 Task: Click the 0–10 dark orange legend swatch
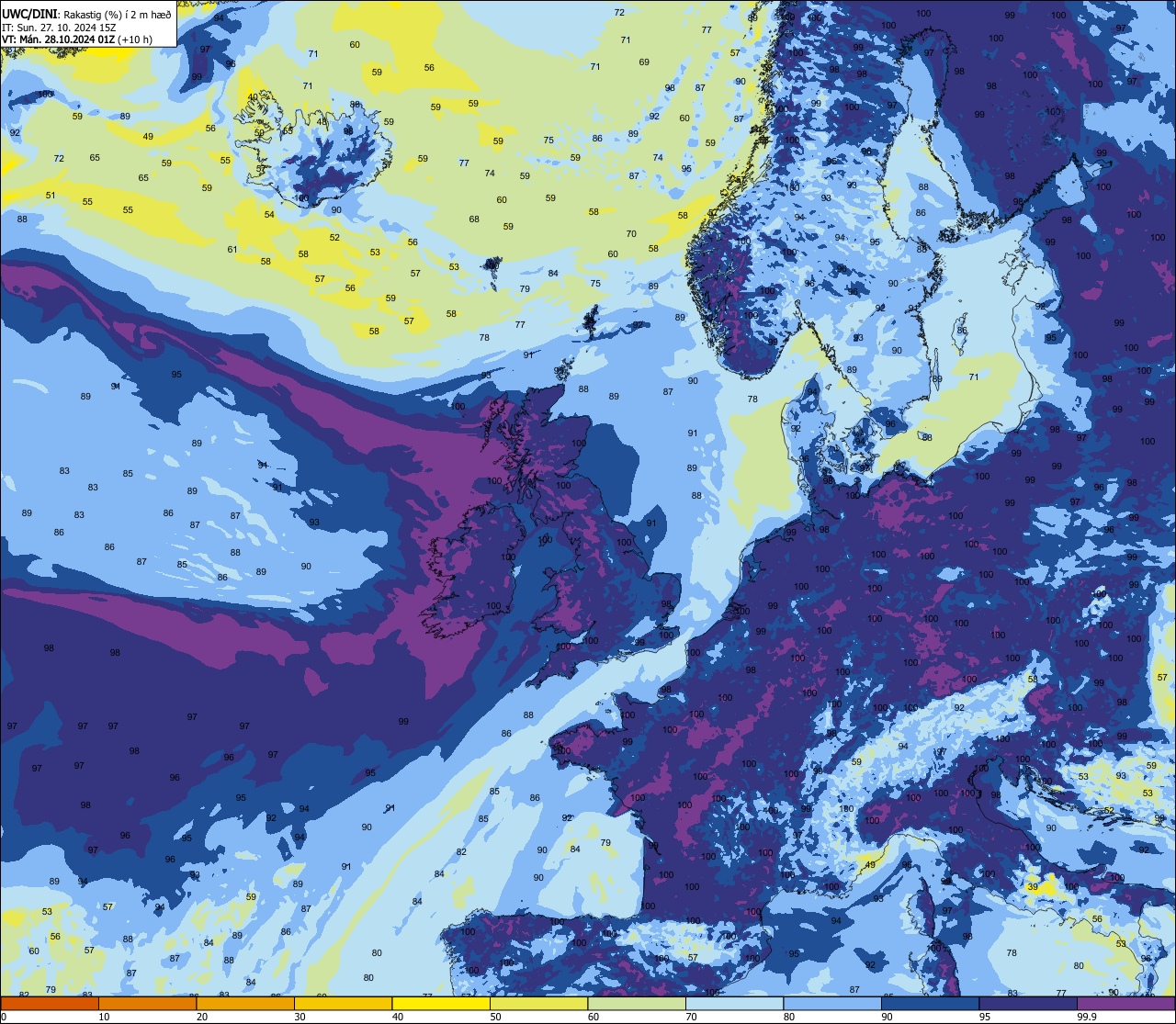click(x=50, y=1004)
